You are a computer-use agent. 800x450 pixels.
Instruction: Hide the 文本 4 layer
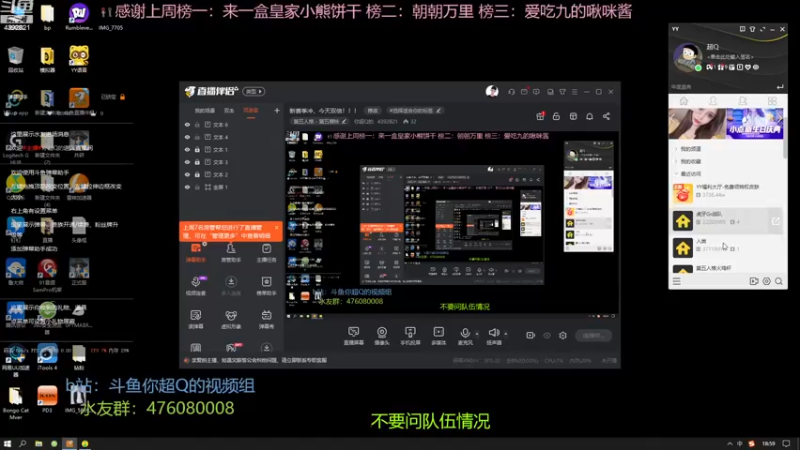(187, 137)
